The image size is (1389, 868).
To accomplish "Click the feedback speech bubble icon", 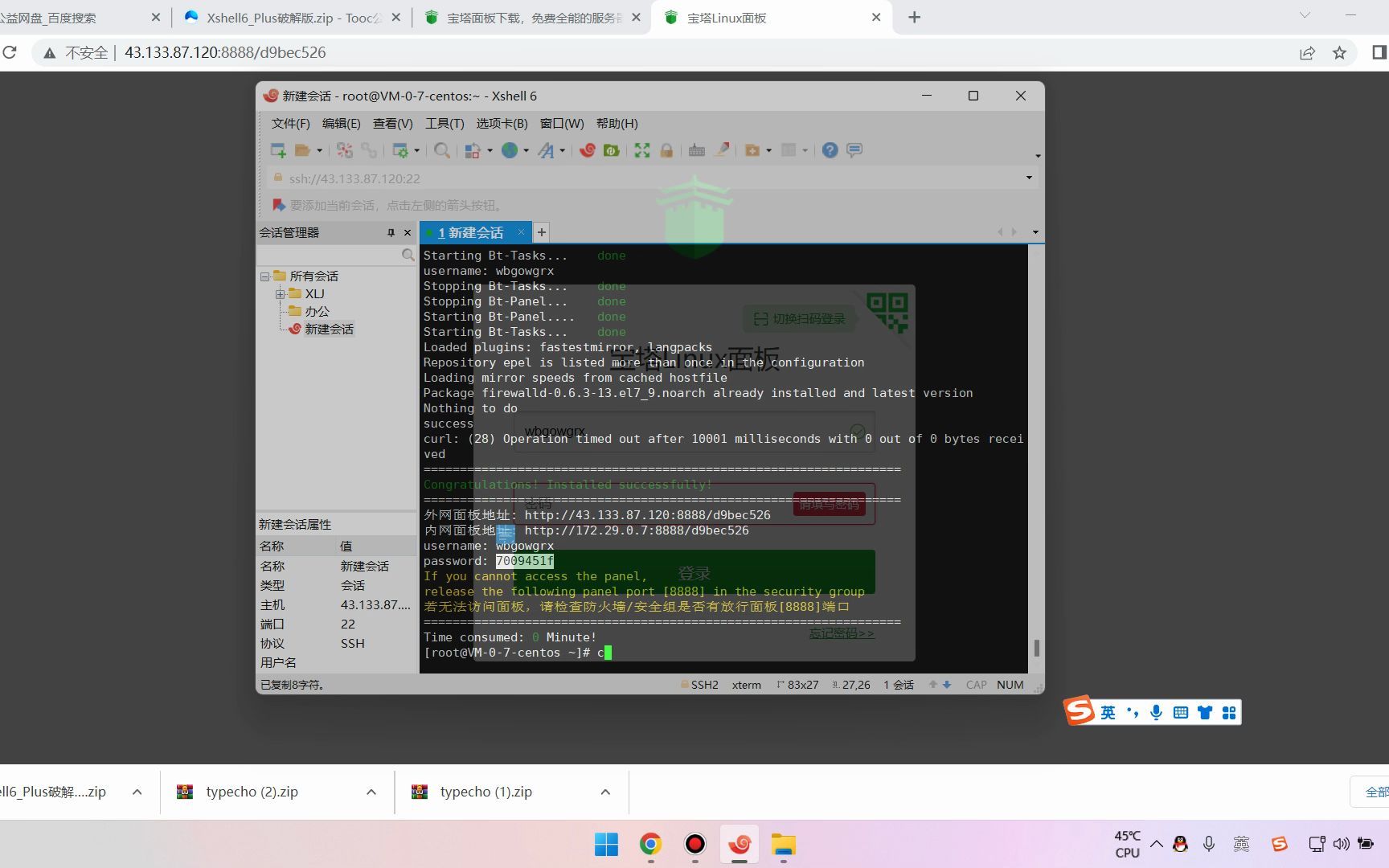I will coord(854,150).
